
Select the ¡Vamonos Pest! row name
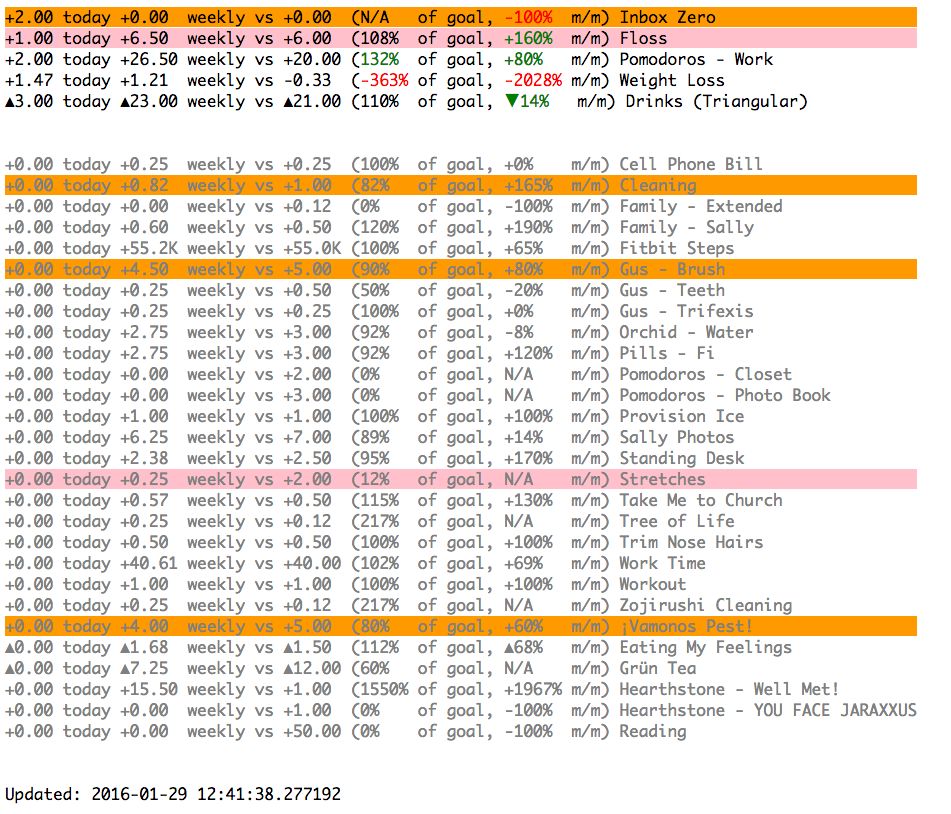click(686, 627)
